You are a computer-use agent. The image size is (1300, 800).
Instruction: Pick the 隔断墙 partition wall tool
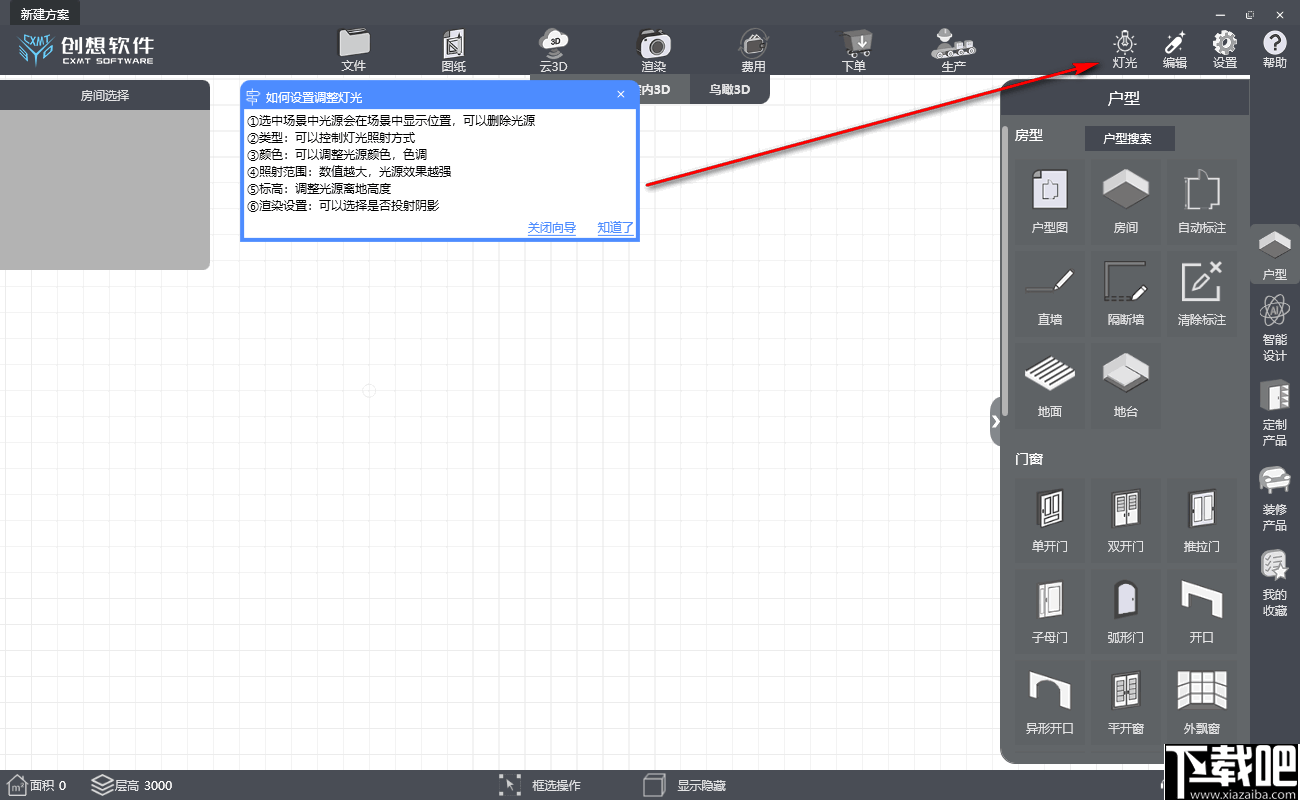coord(1126,294)
